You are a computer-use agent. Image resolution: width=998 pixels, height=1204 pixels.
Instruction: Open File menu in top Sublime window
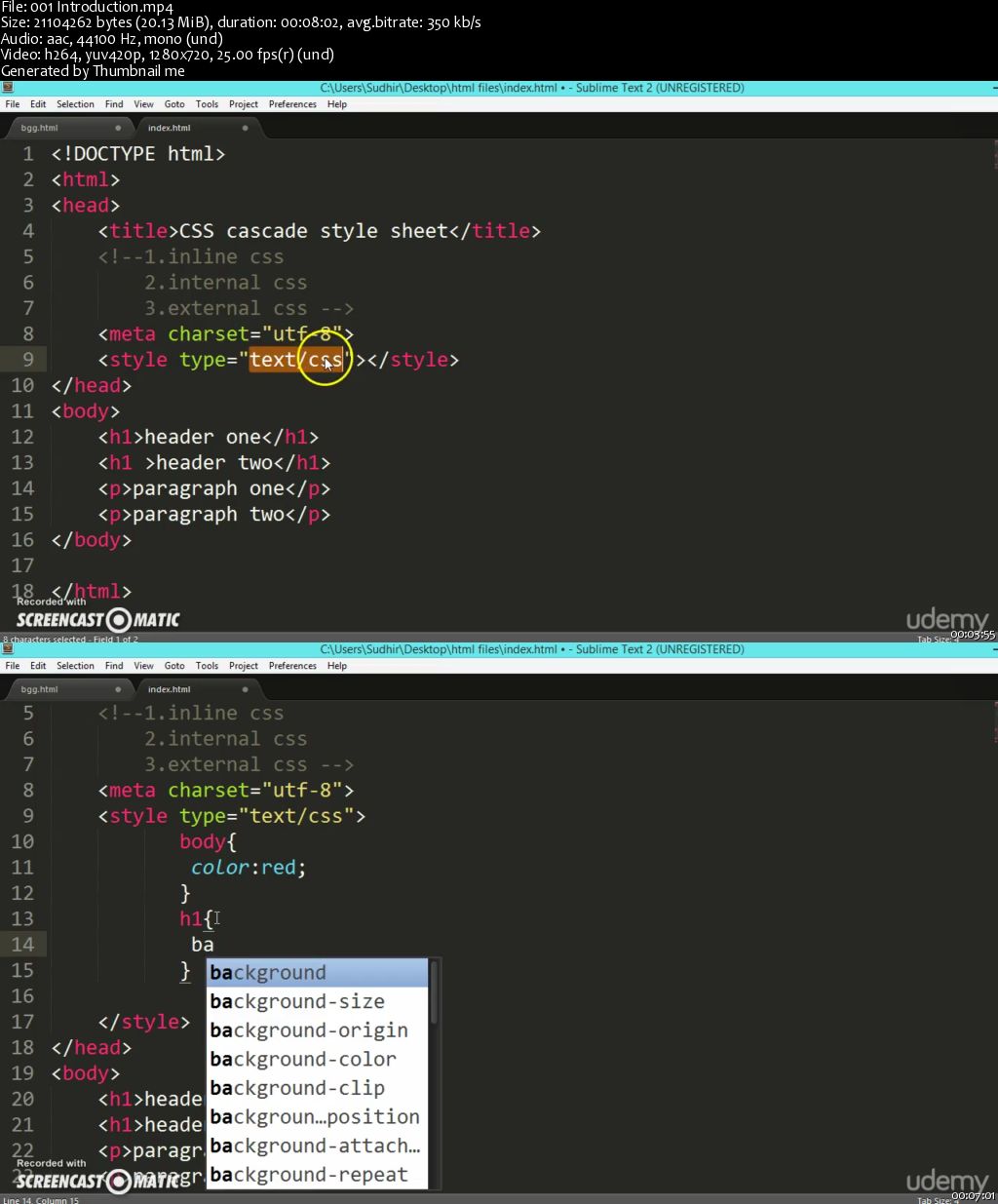click(13, 104)
